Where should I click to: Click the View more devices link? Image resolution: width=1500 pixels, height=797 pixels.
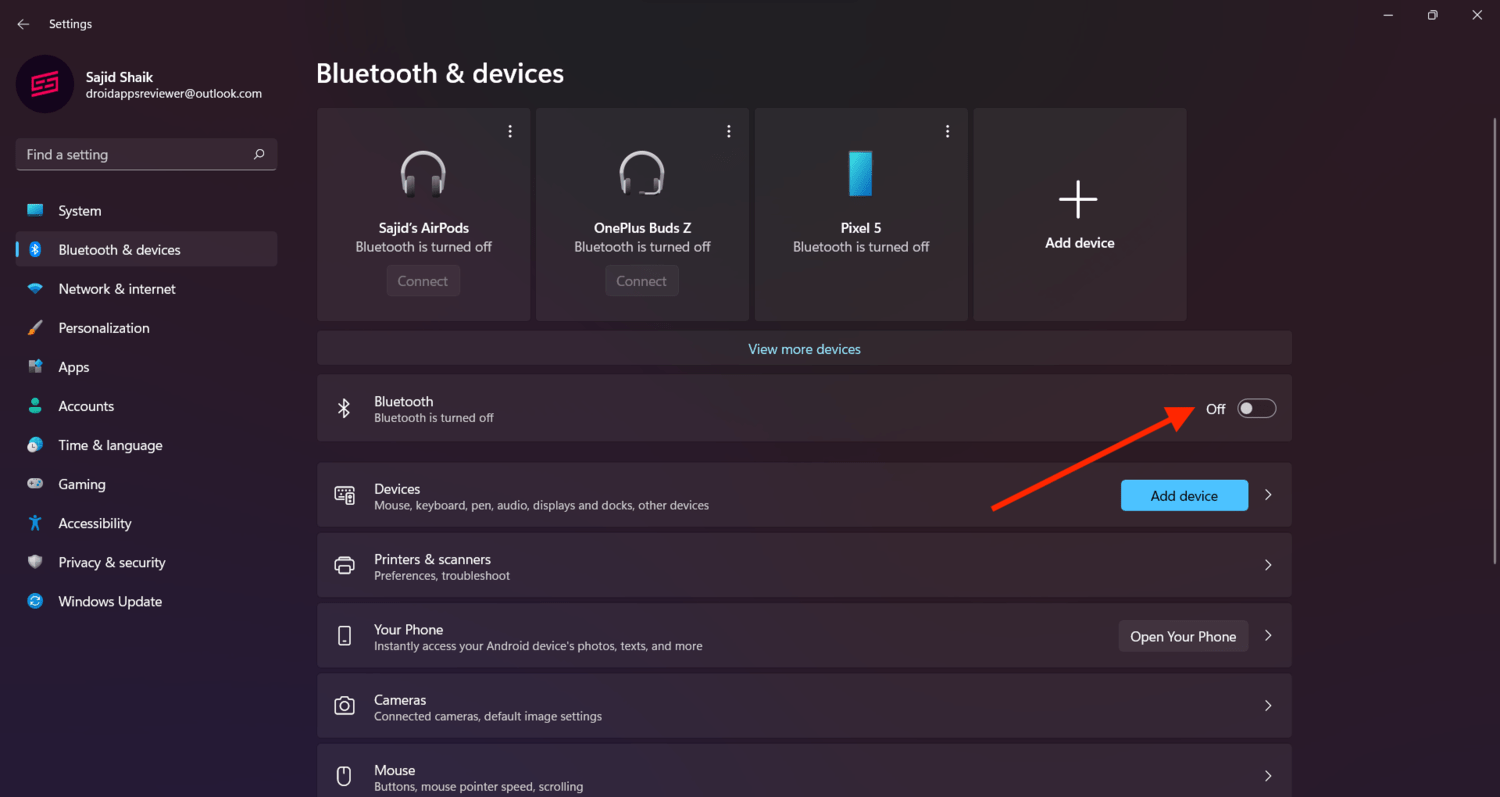tap(804, 348)
